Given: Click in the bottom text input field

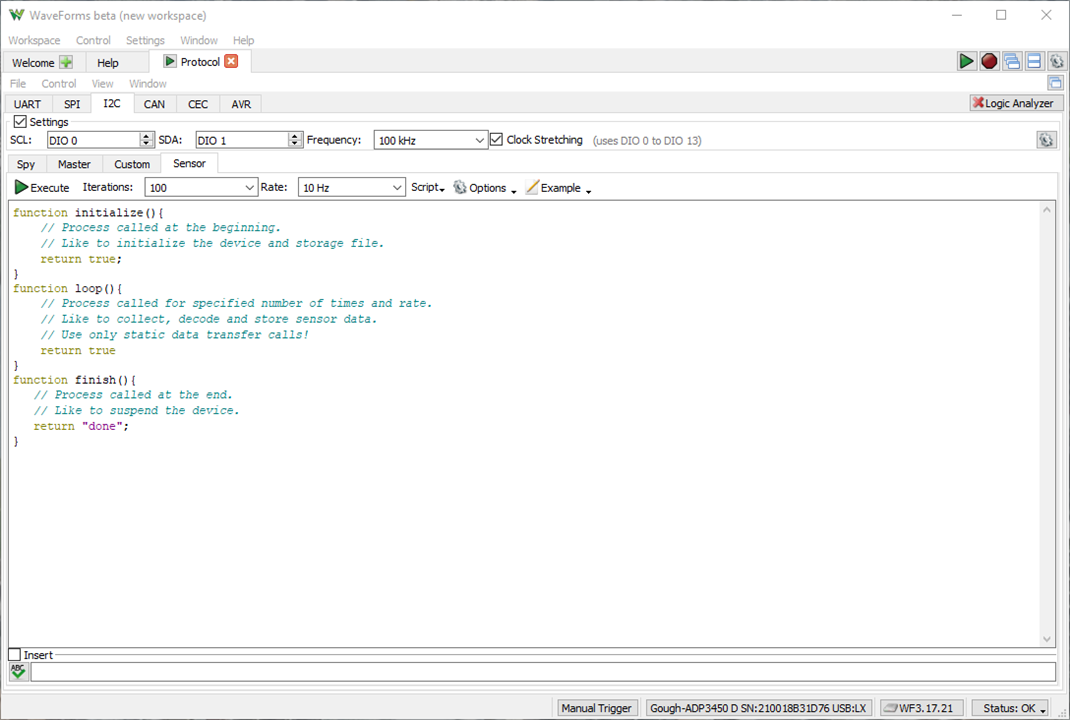Looking at the screenshot, I should click(543, 672).
